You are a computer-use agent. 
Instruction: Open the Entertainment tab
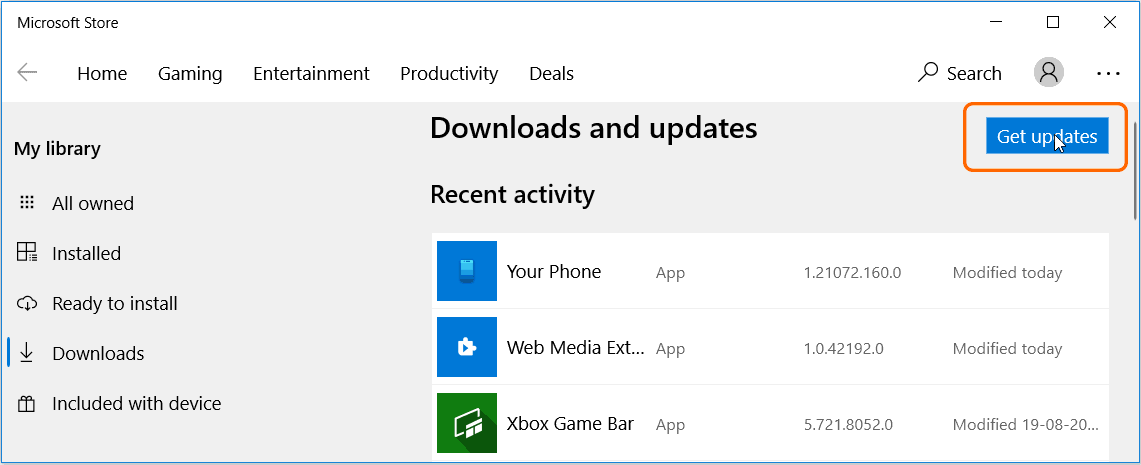[x=311, y=73]
